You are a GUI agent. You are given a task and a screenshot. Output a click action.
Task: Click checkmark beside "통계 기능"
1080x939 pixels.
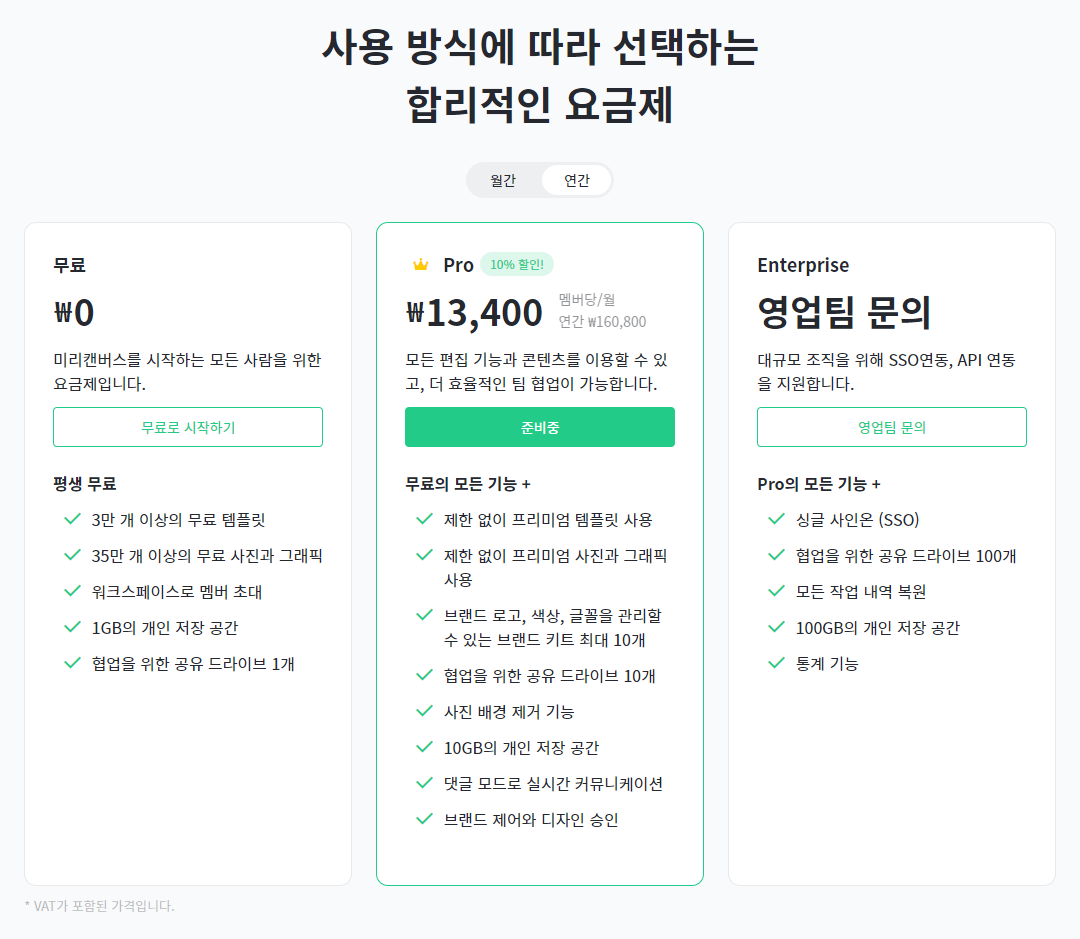coord(776,662)
